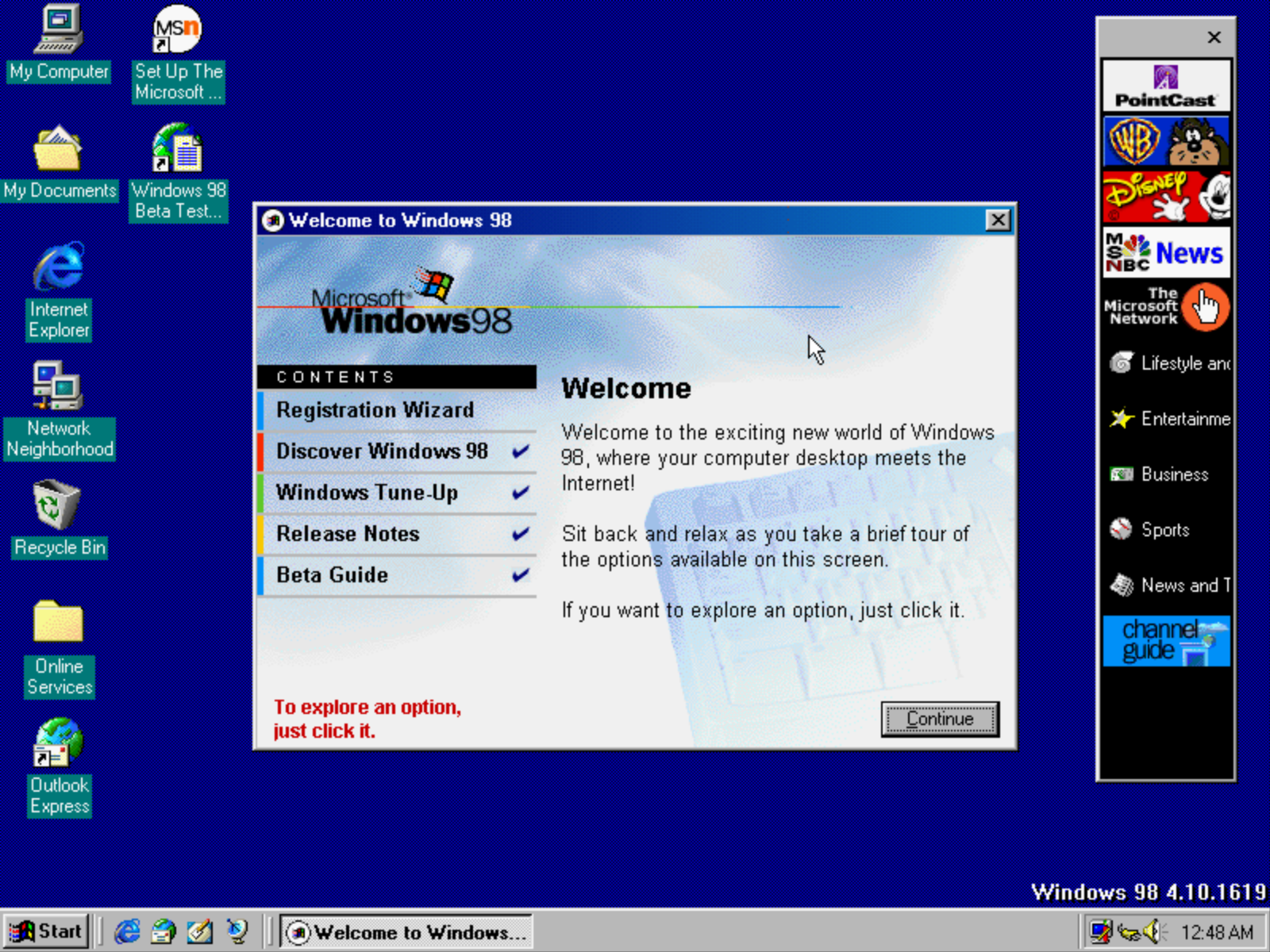Select Discover Windows 98 in Contents
Viewport: 1270px width, 952px height.
click(x=382, y=451)
